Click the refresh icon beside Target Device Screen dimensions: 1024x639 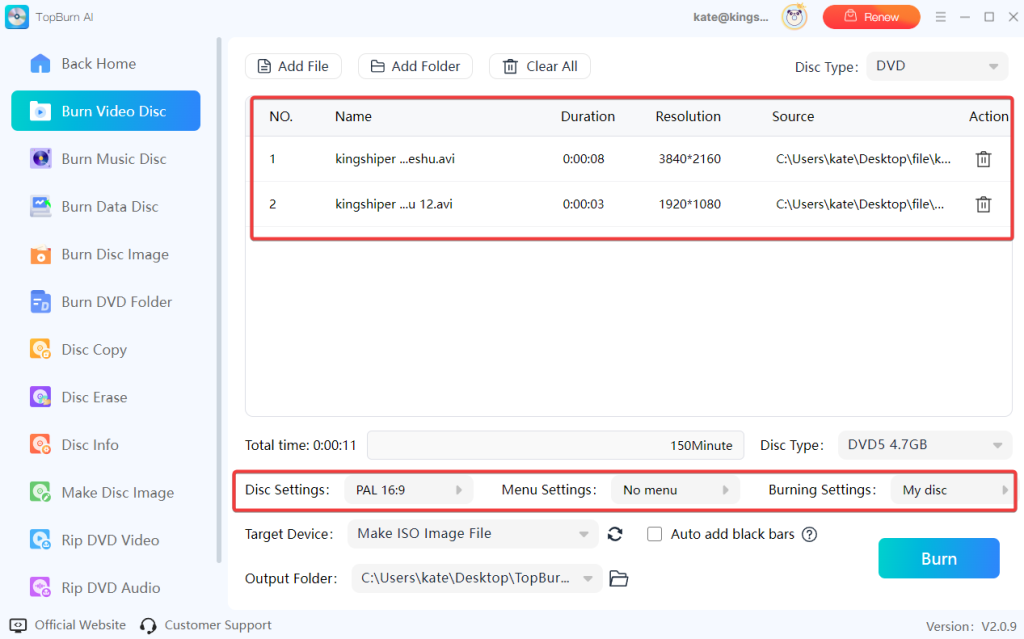(615, 534)
